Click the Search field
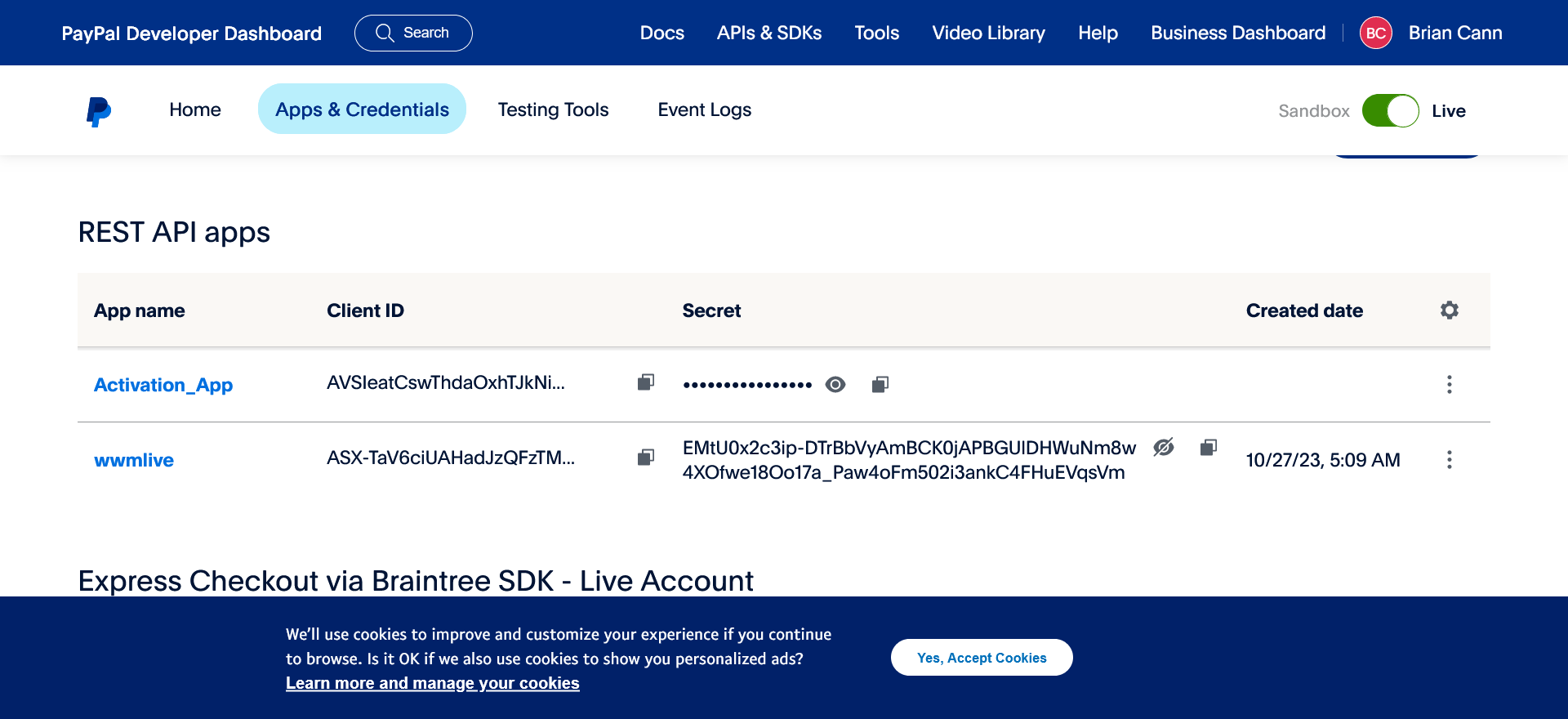The width and height of the screenshot is (1568, 719). pyautogui.click(x=413, y=33)
